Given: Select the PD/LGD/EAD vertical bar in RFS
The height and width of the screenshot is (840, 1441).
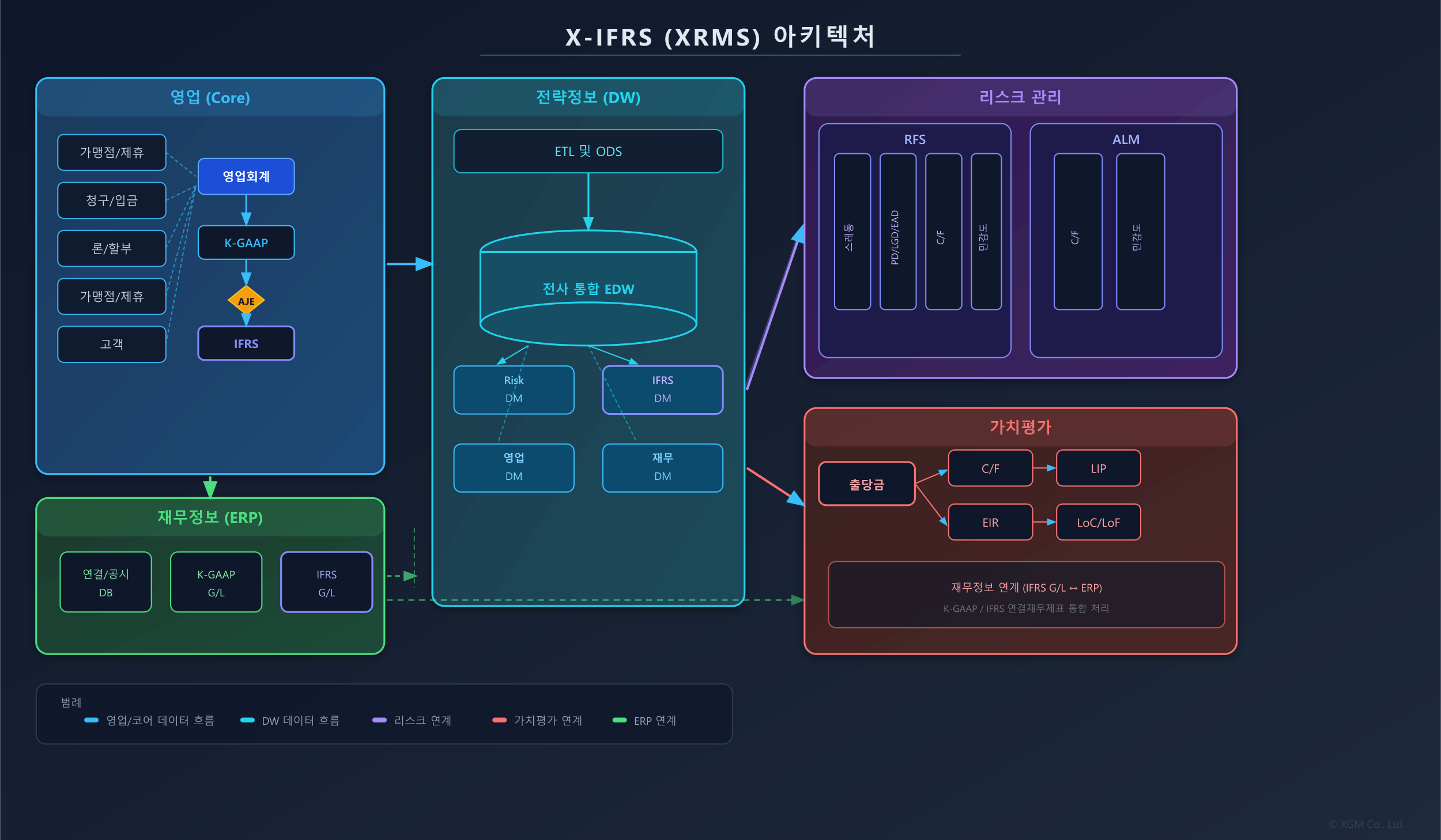Looking at the screenshot, I should click(897, 232).
